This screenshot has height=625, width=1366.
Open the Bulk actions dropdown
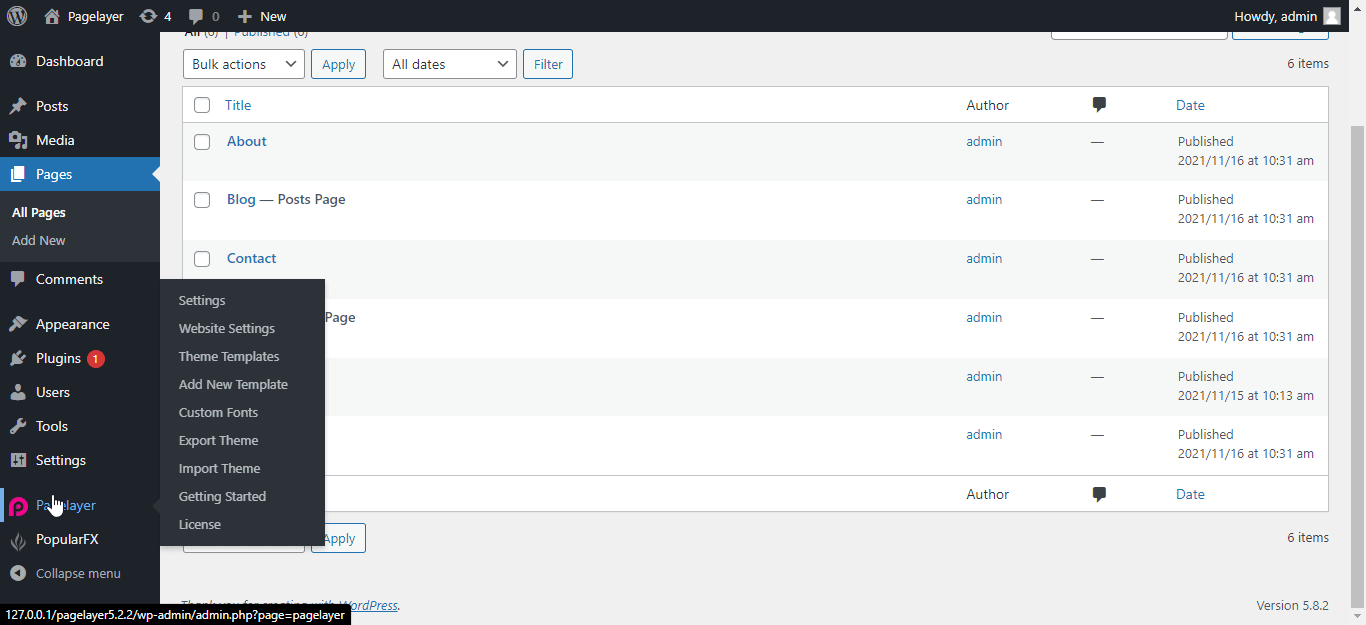click(244, 64)
